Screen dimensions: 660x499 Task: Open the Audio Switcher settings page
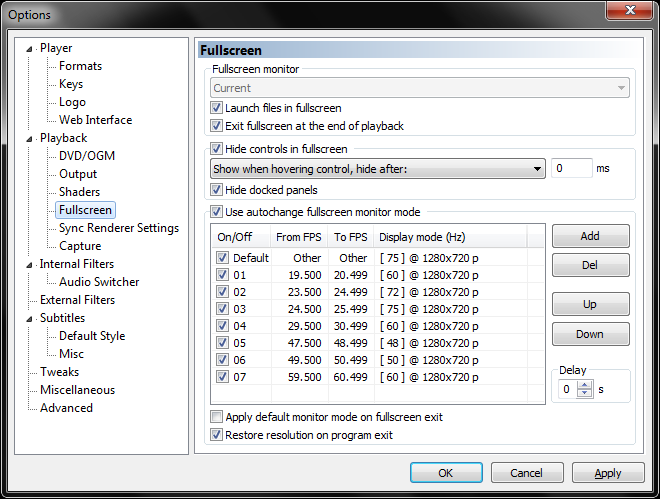click(x=99, y=282)
